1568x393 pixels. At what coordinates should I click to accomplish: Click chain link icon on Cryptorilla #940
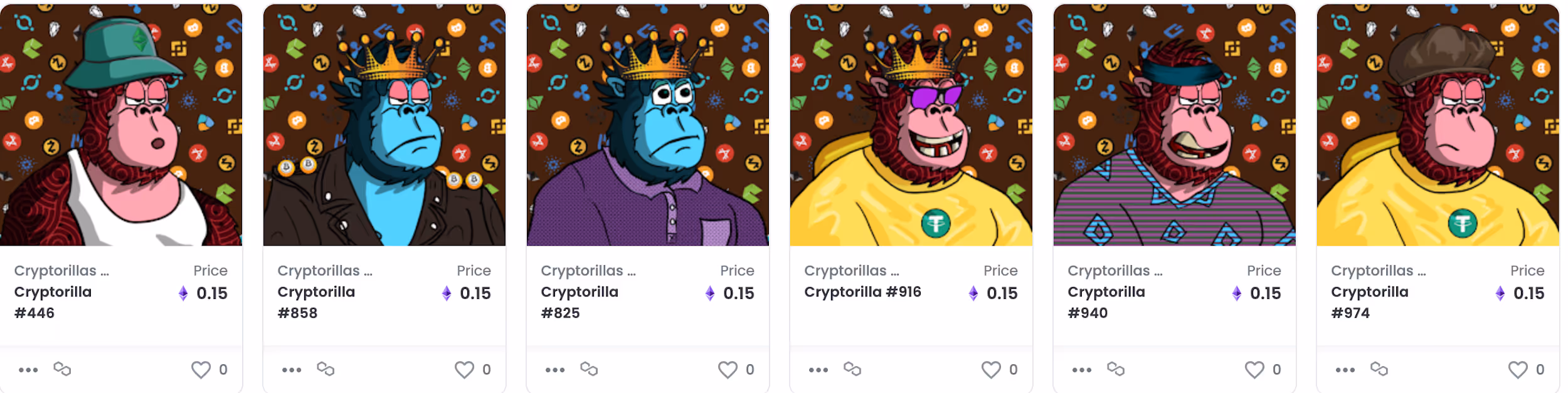1116,369
